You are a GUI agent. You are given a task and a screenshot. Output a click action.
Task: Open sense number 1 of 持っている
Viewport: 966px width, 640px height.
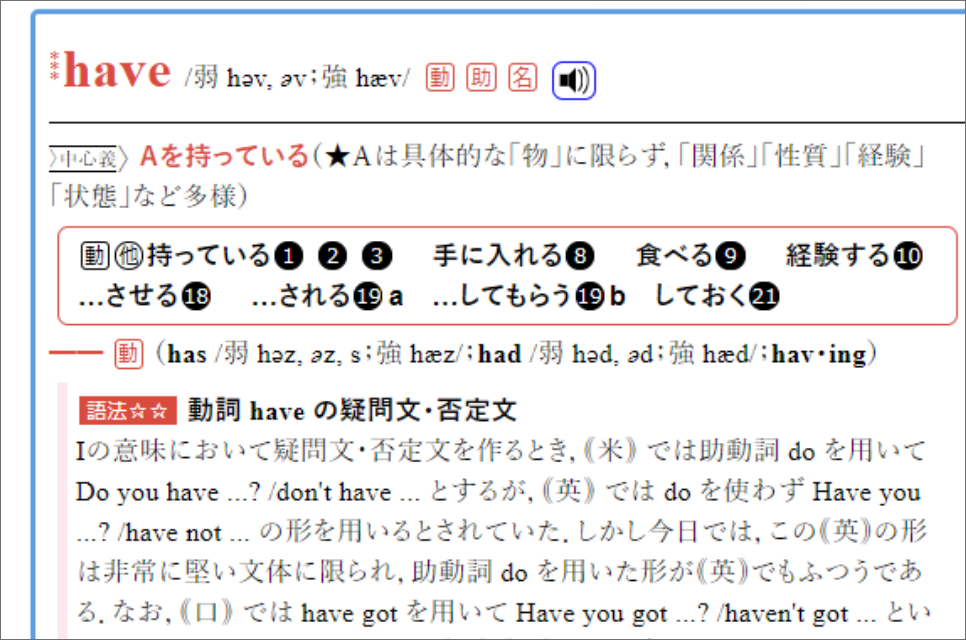[288, 256]
